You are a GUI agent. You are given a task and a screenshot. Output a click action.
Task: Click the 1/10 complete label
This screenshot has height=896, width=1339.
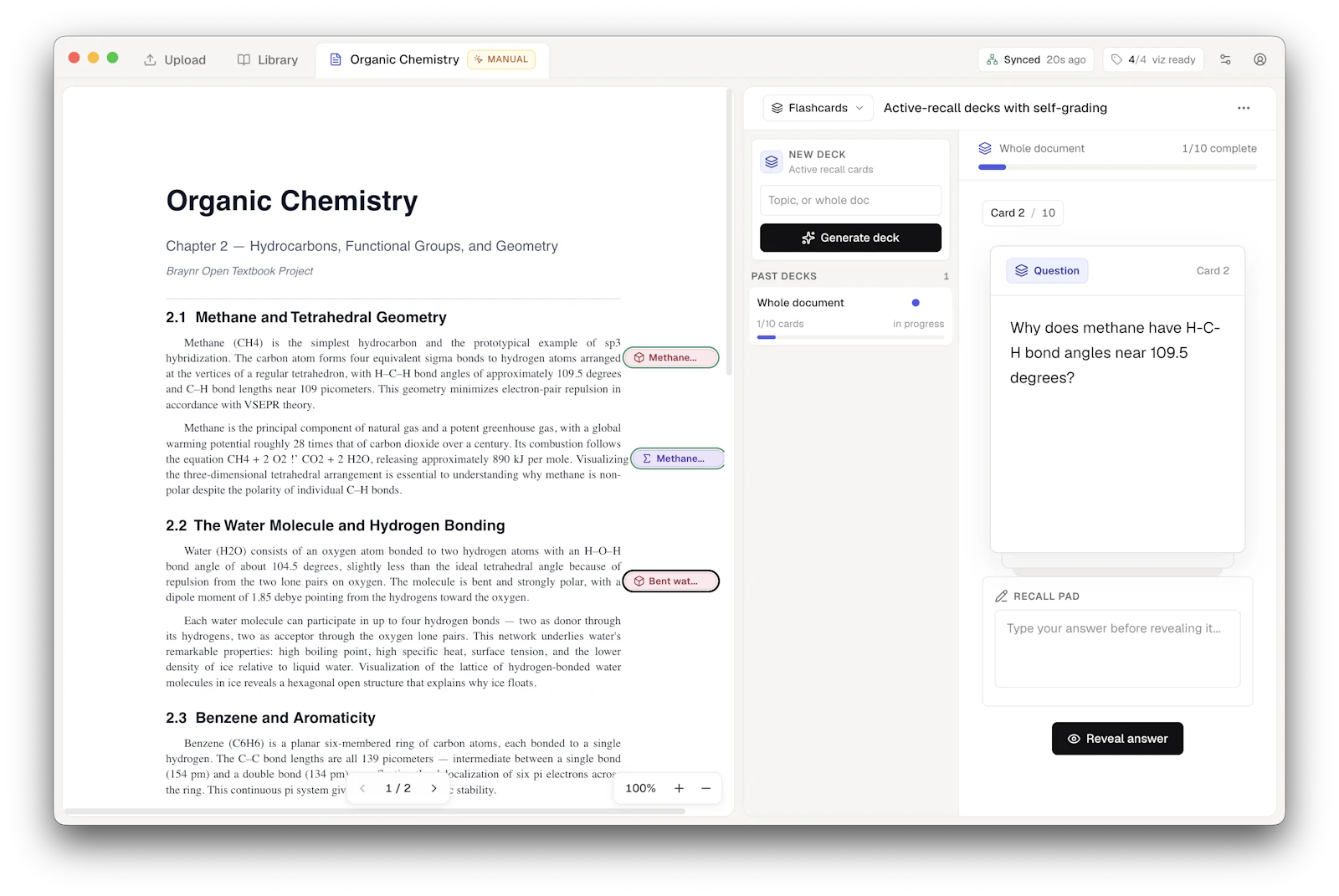click(1219, 148)
